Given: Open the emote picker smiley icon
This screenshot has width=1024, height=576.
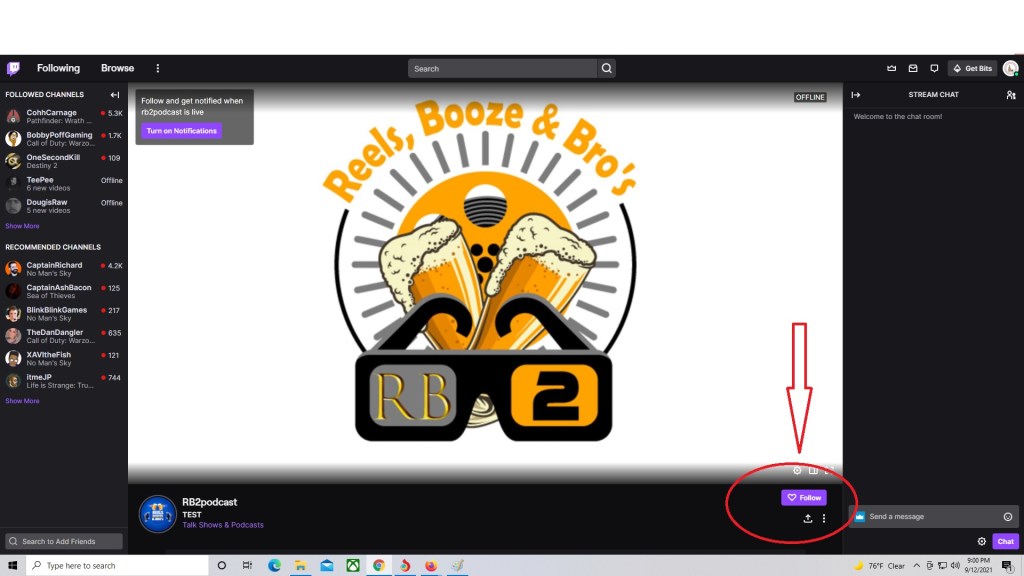Looking at the screenshot, I should [1008, 517].
